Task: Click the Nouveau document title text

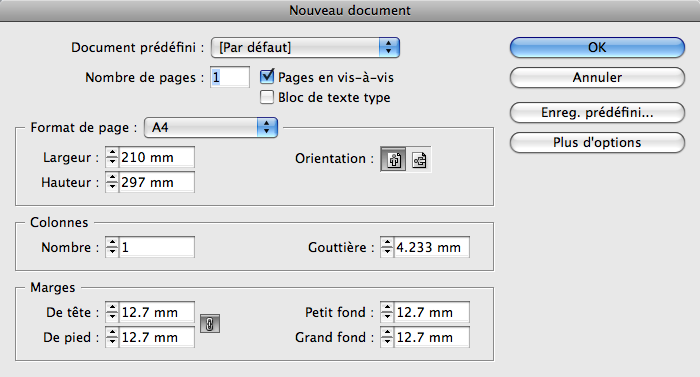Action: tap(350, 10)
